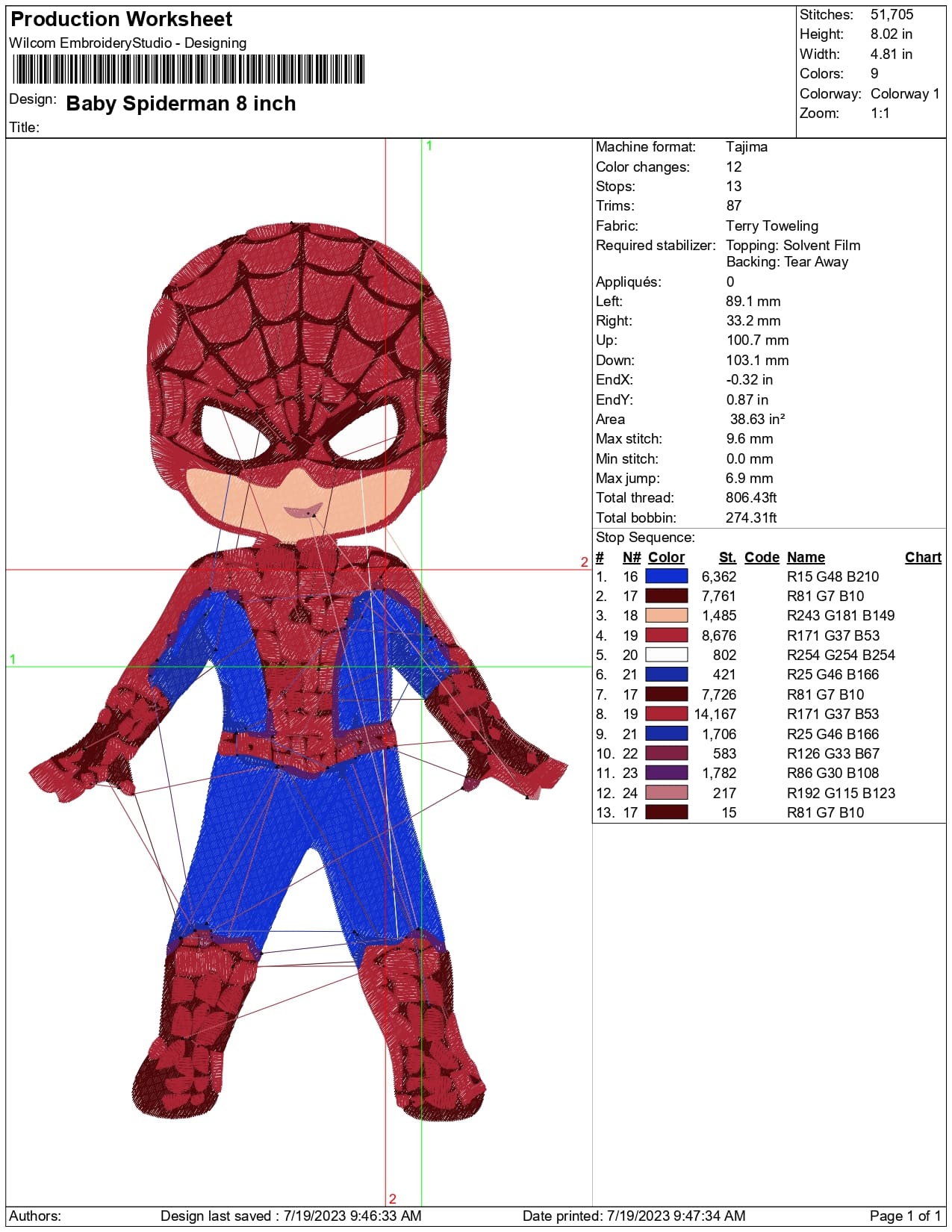Click the stitch count 6,362 in stop 1
Image resolution: width=952 pixels, height=1232 pixels.
(719, 576)
